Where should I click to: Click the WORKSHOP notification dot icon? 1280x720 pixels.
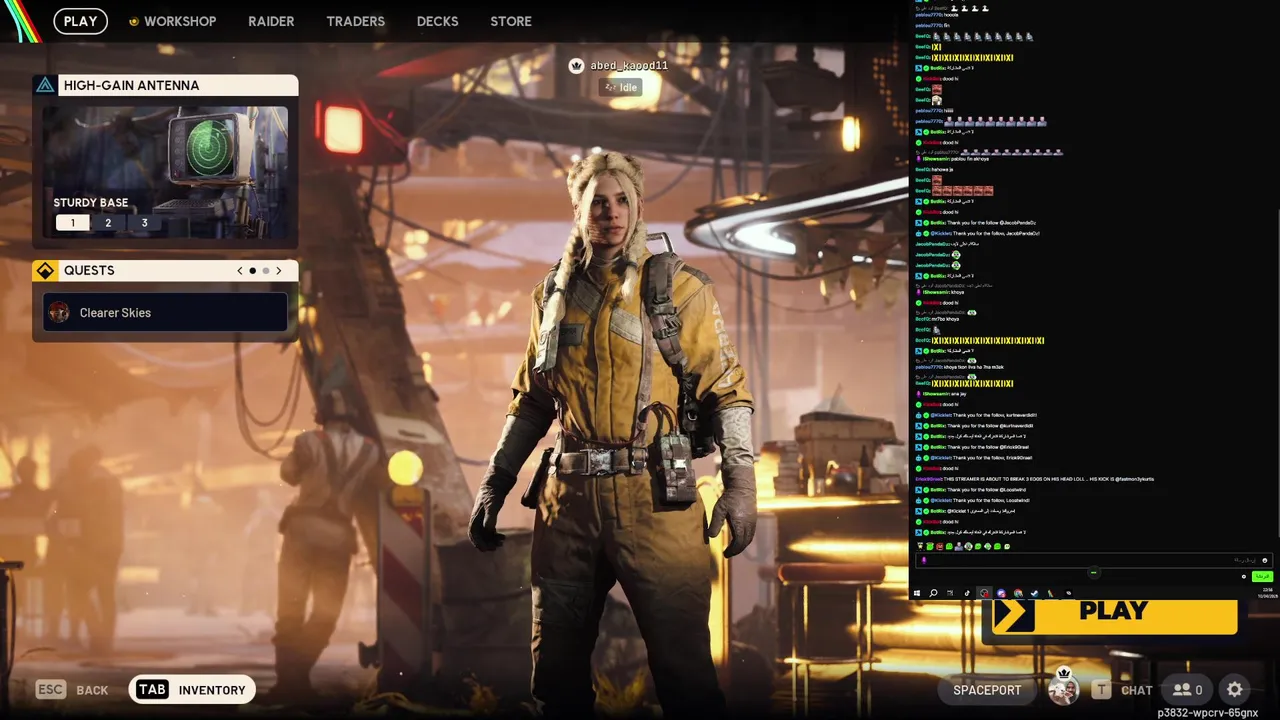coord(134,21)
